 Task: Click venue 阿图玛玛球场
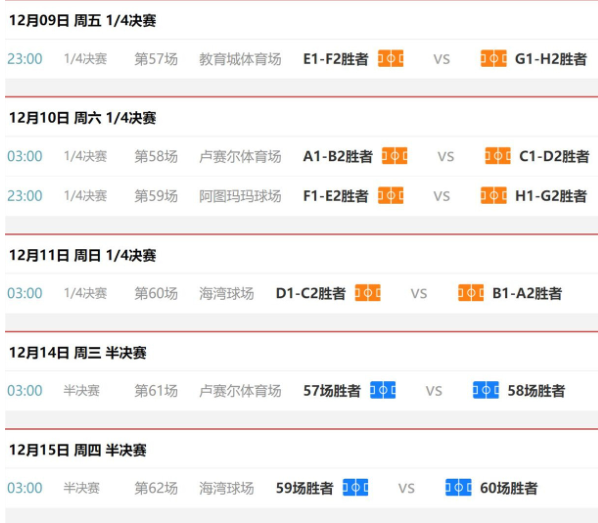click(x=240, y=196)
